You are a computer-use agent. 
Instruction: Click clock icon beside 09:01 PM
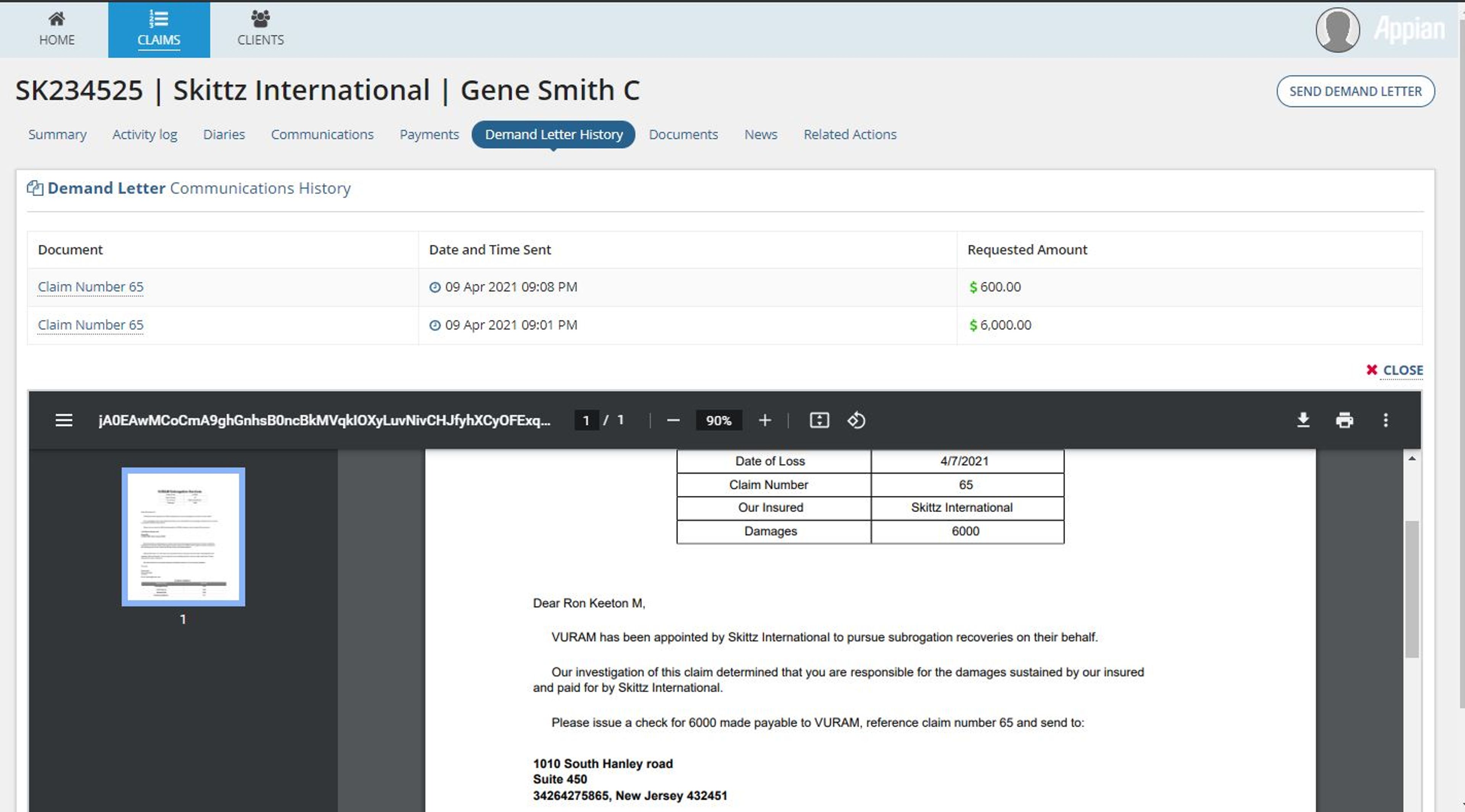click(435, 325)
